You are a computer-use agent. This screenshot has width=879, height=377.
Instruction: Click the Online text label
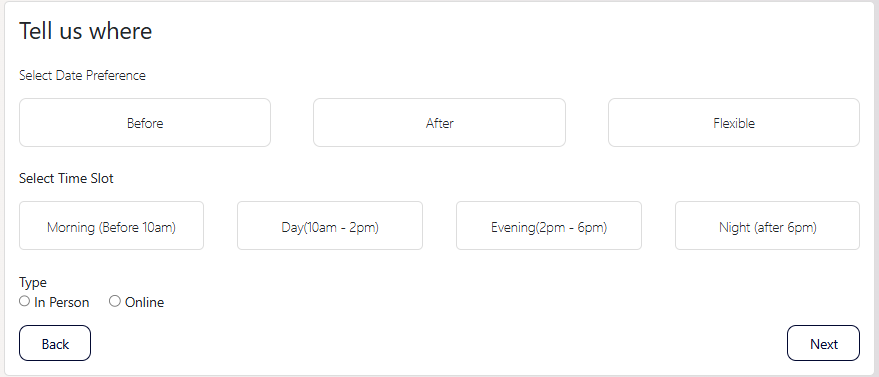(x=145, y=302)
